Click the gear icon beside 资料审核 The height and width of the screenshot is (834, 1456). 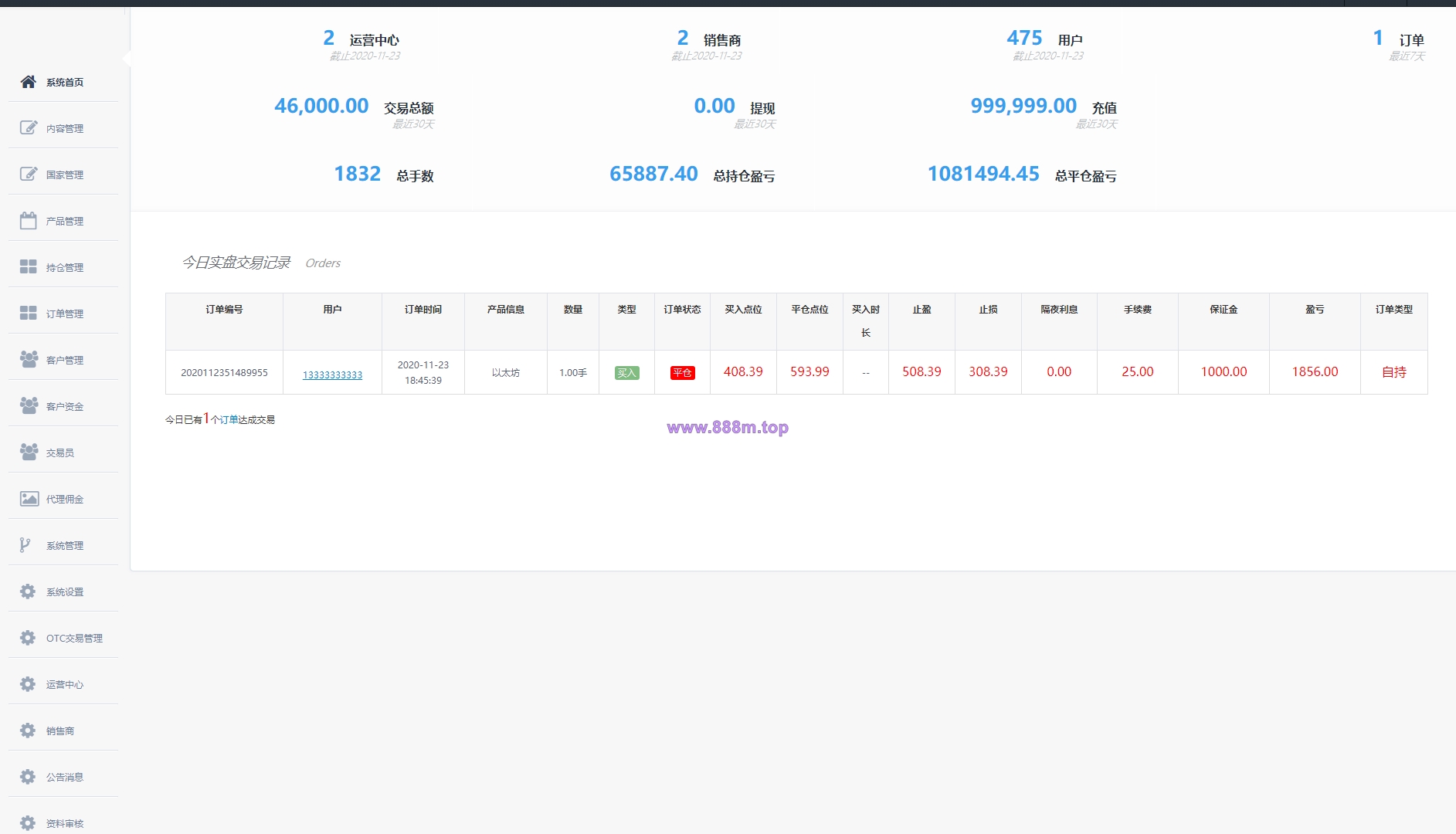point(28,823)
